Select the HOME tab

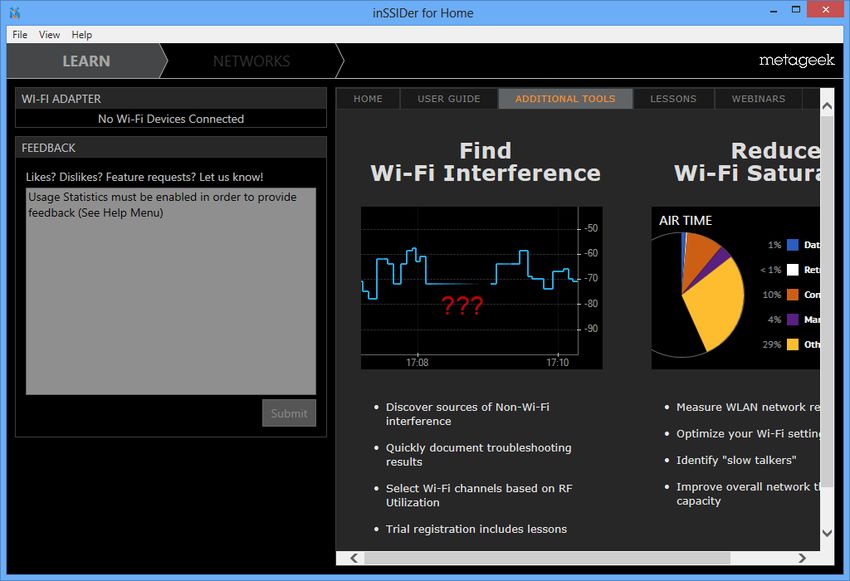click(368, 99)
